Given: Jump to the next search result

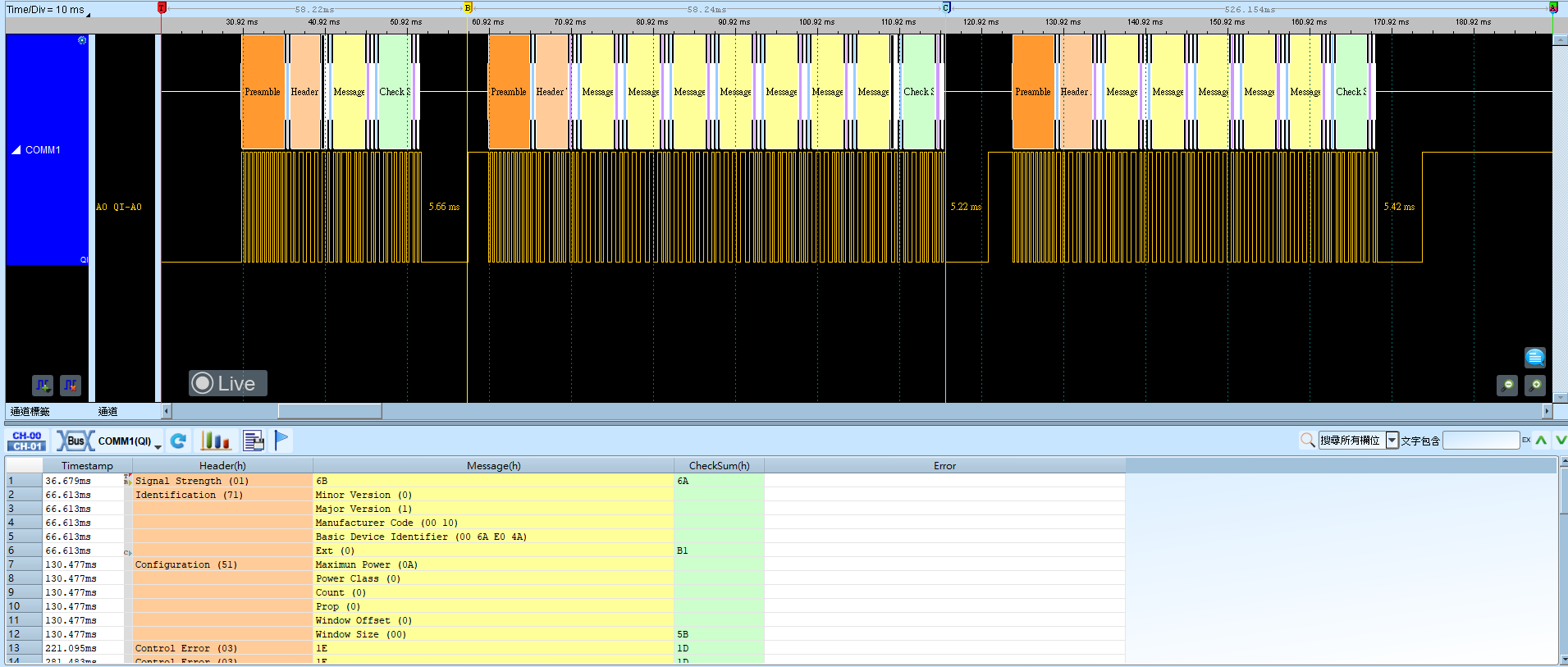Looking at the screenshot, I should tap(1561, 441).
